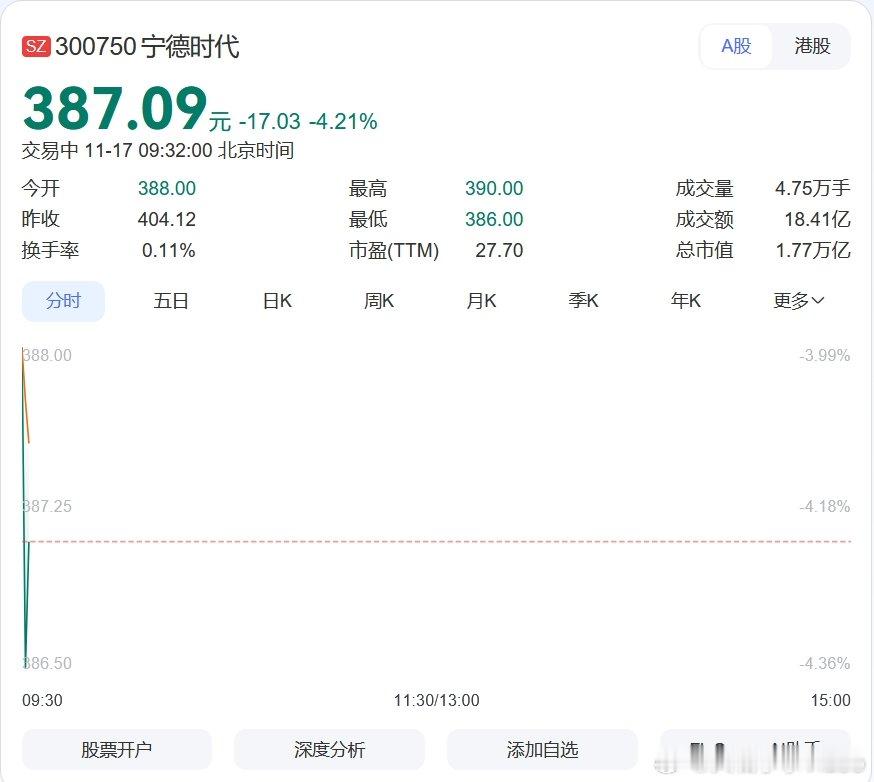Viewport: 874px width, 782px height.
Task: Click the 换手率 turnover rate value
Action: tap(169, 251)
